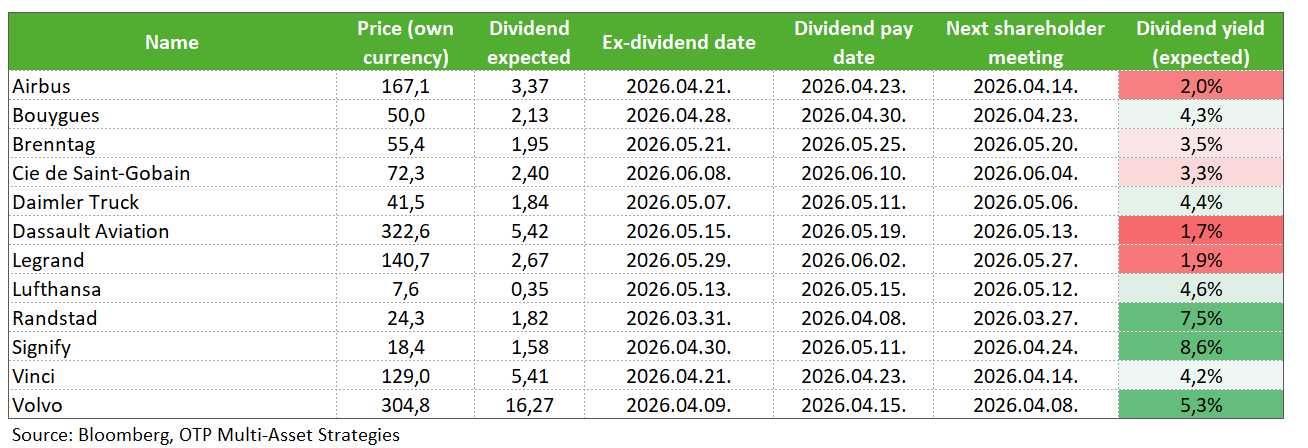This screenshot has width=1308, height=448.
Task: Click Dassault Aviation price 322,6
Action: [406, 232]
